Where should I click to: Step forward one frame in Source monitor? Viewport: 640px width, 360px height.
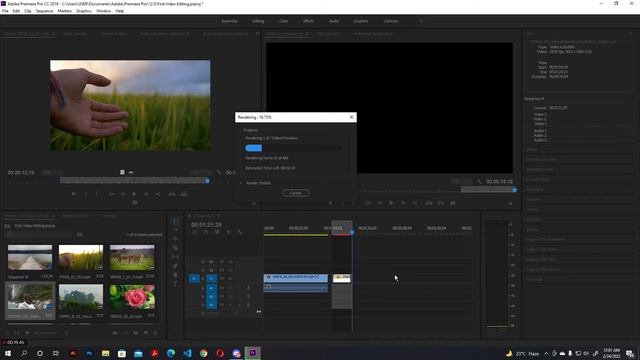click(x=146, y=194)
